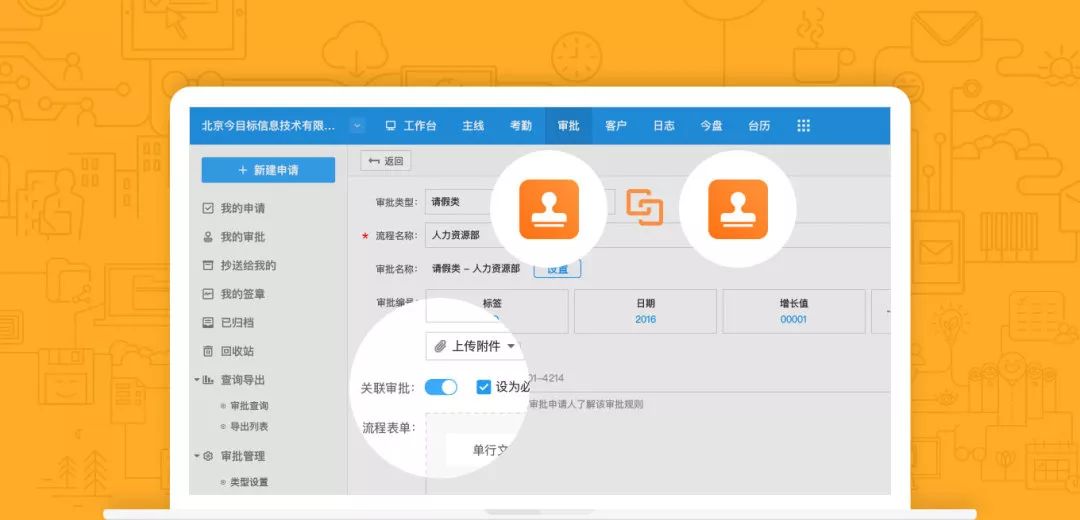Image resolution: width=1080 pixels, height=520 pixels.
Task: Click the archive icon beside 已归档
Action: 208,322
